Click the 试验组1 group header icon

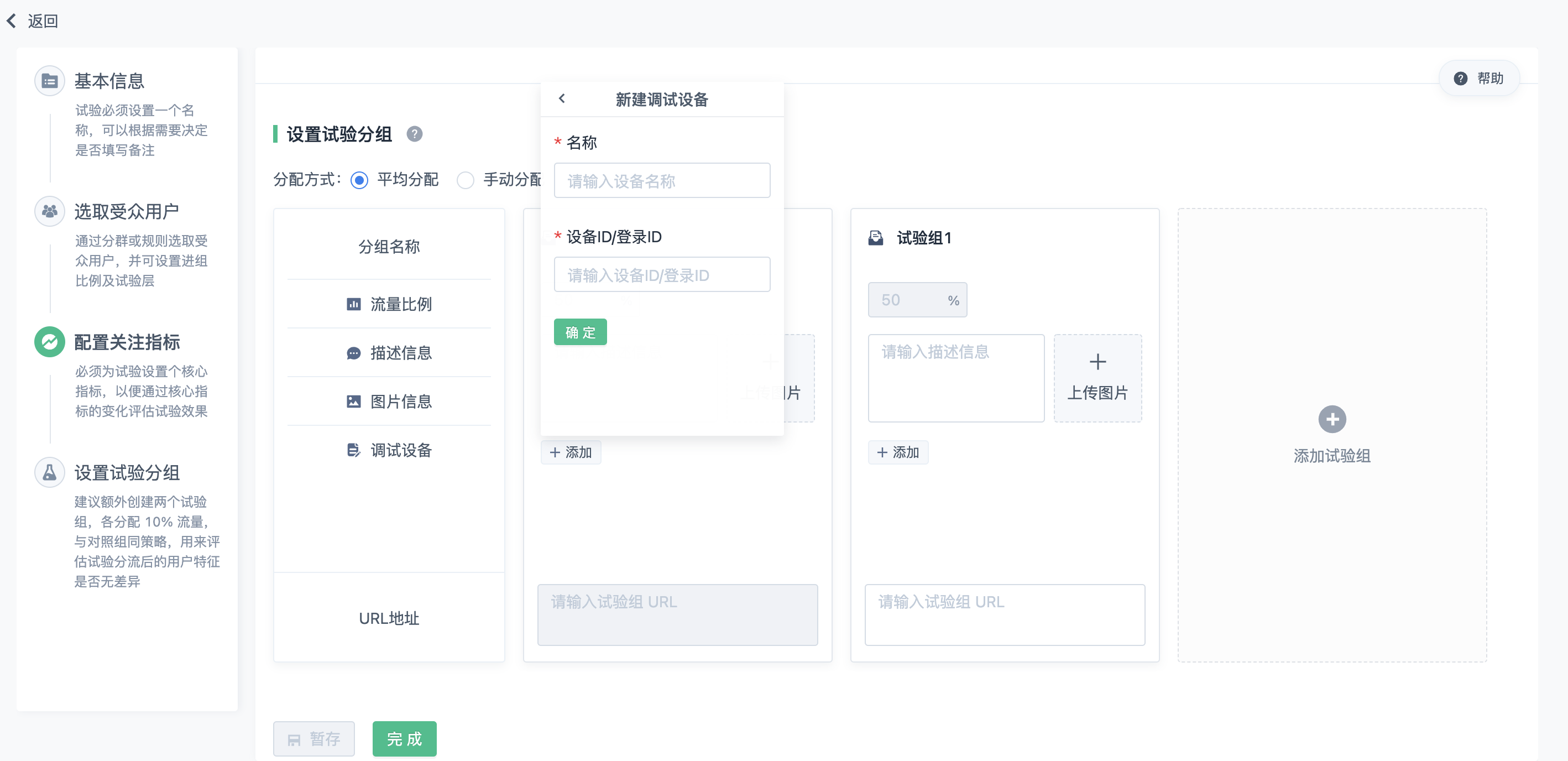(875, 238)
